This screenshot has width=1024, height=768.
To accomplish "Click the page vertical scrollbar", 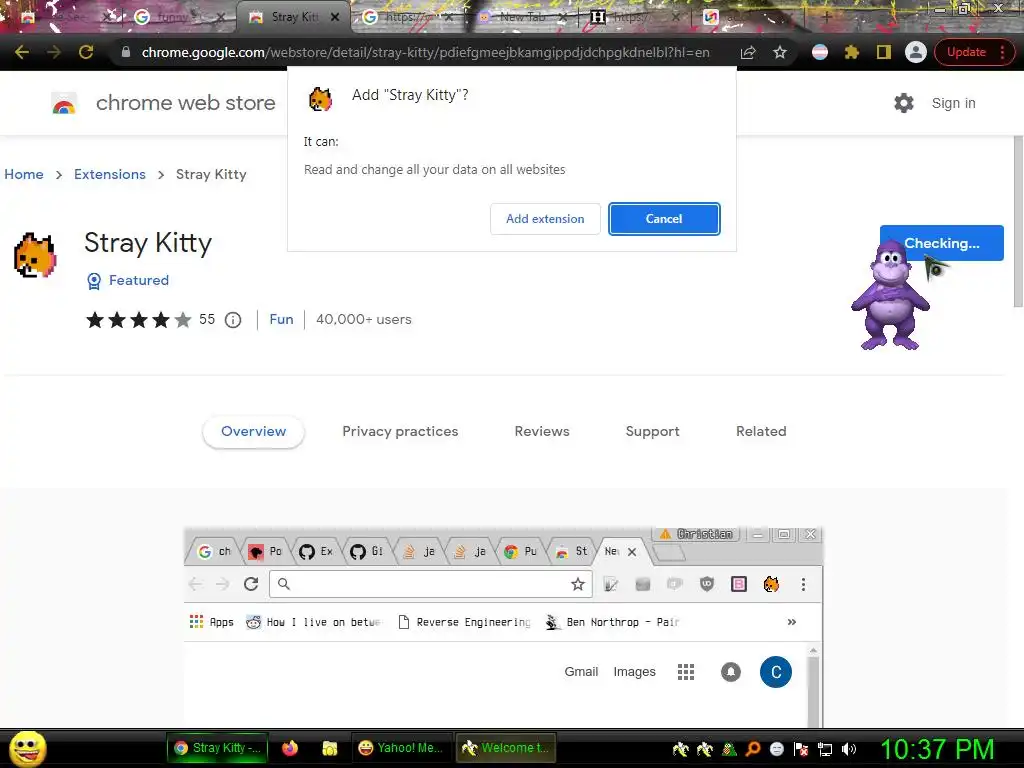I will tap(1017, 222).
